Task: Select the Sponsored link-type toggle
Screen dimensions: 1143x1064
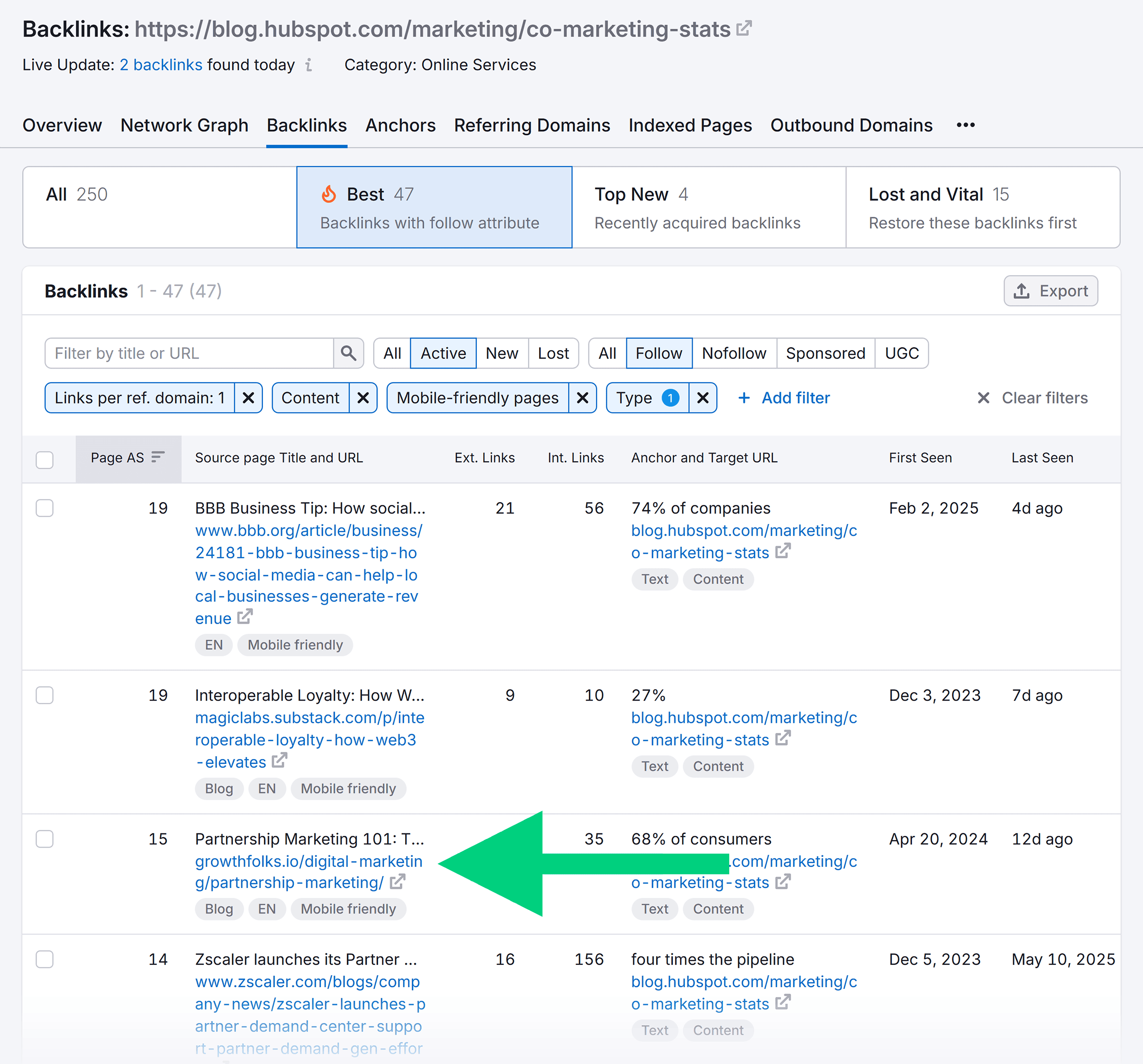Action: 826,353
